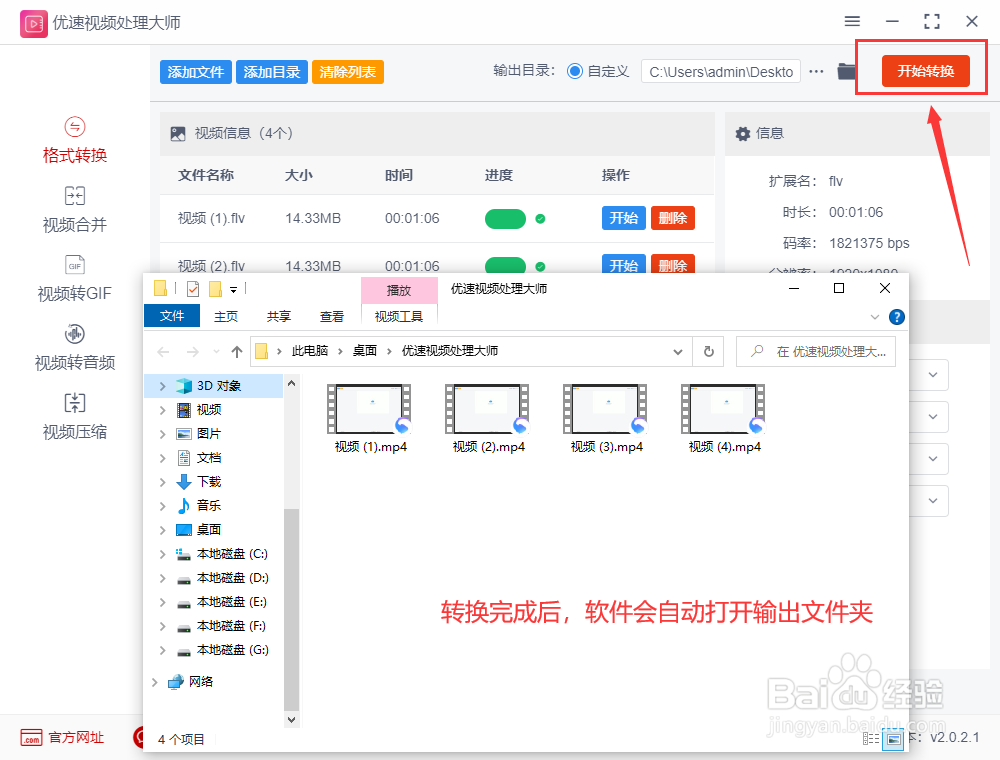The width and height of the screenshot is (1000, 760).
Task: Open the hamburger menu in title bar
Action: tap(852, 22)
